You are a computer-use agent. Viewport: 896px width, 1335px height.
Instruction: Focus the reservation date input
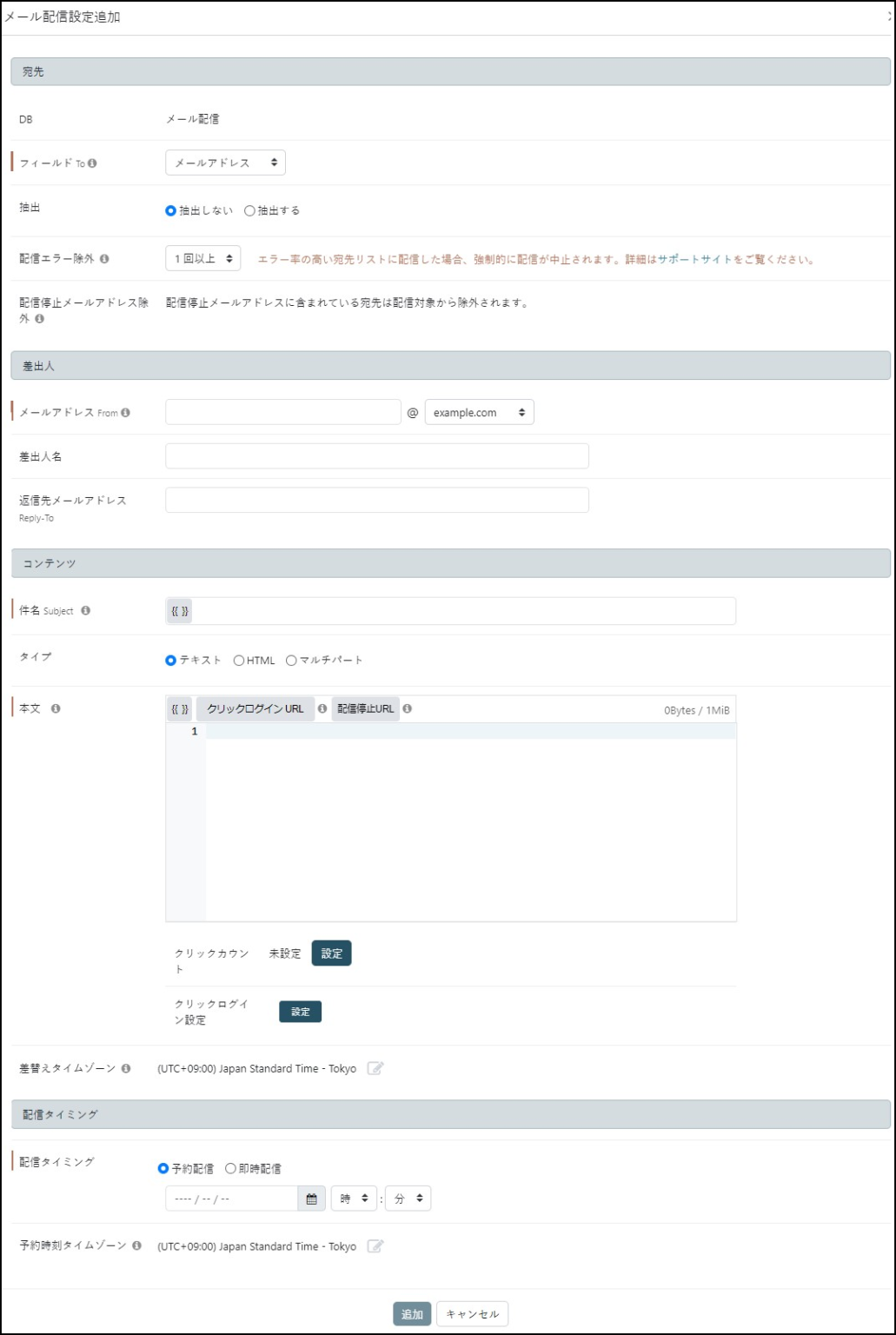coord(231,1199)
